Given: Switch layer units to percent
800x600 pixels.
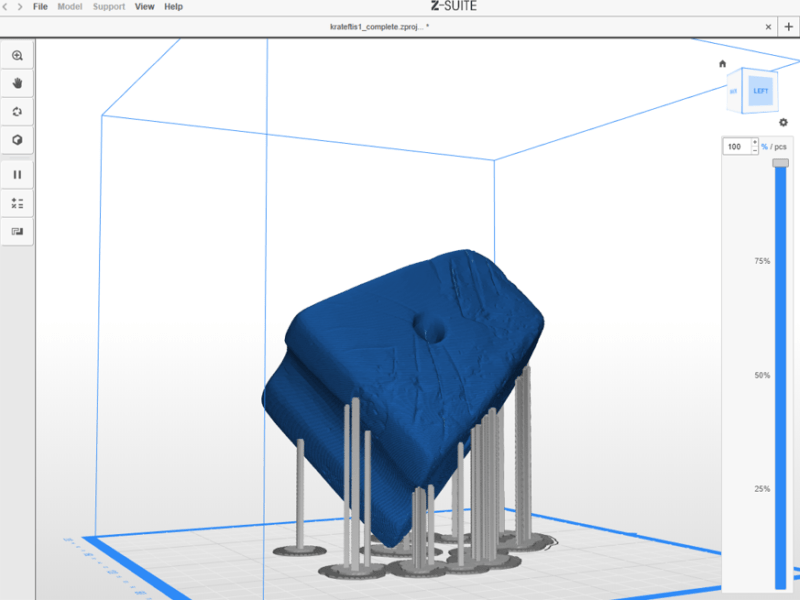Looking at the screenshot, I should click(765, 147).
